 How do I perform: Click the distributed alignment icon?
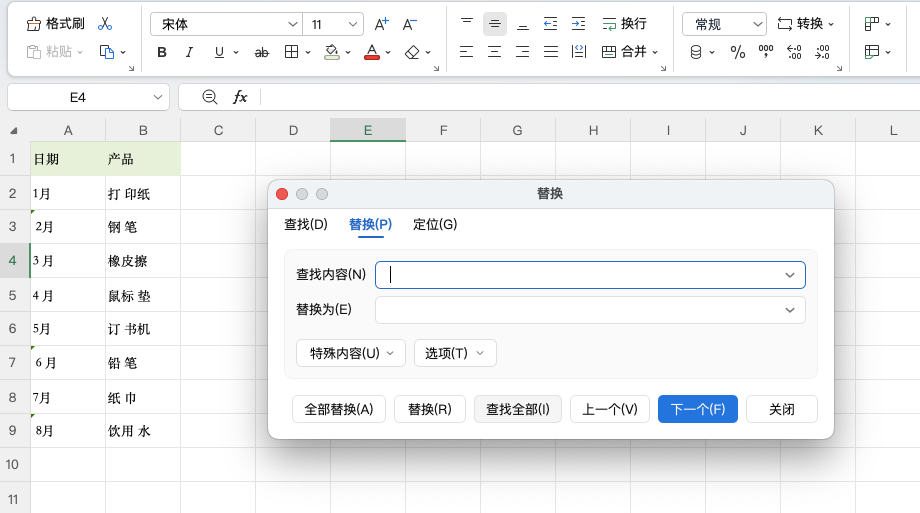579,52
